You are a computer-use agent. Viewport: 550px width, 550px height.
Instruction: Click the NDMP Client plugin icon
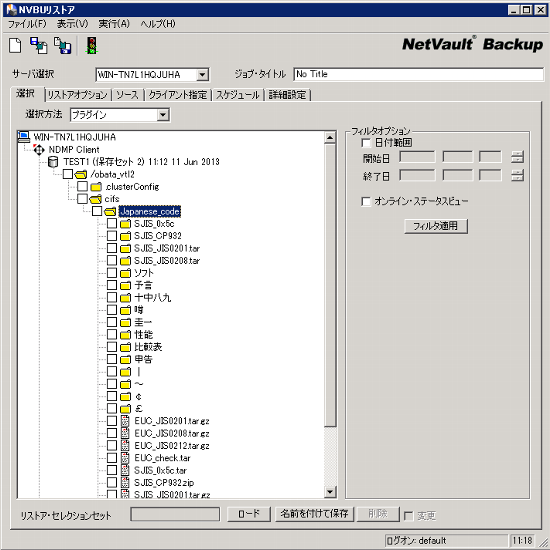point(39,150)
